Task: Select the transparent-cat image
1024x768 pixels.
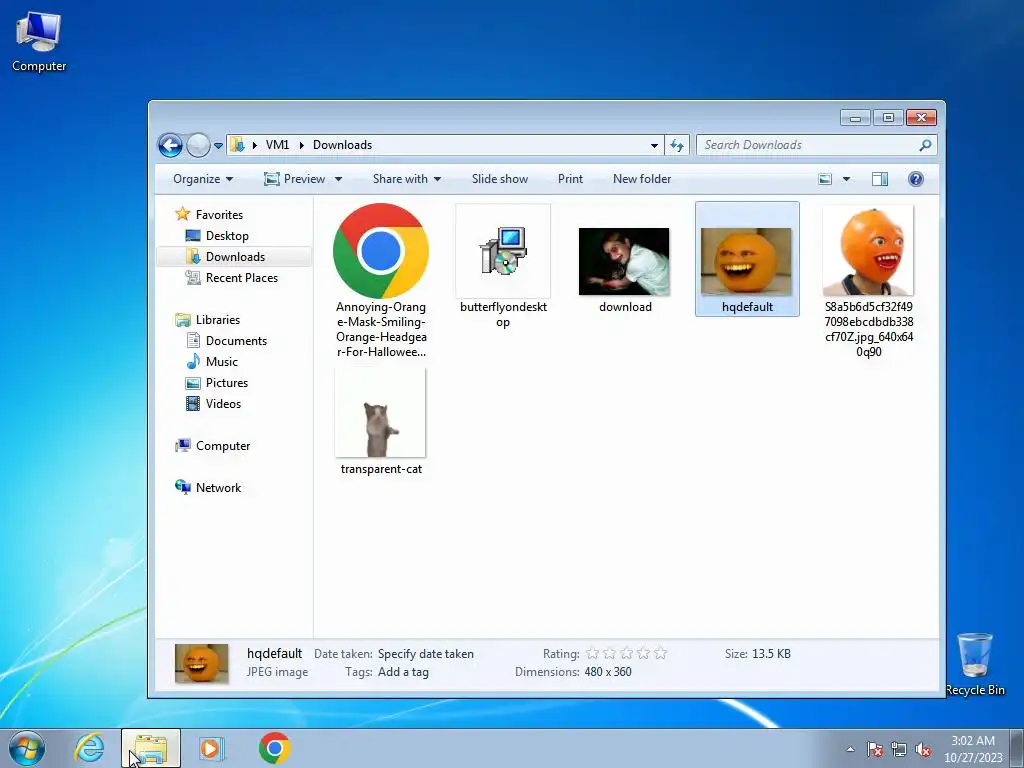Action: [x=381, y=421]
